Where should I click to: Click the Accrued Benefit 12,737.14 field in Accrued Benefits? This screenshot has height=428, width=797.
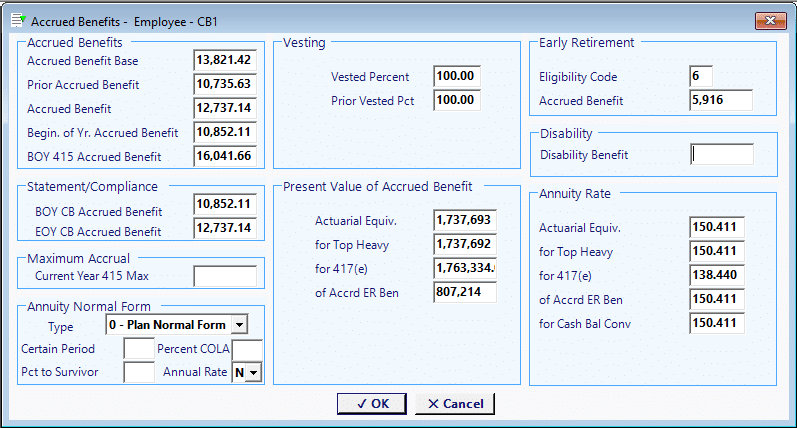[225, 108]
